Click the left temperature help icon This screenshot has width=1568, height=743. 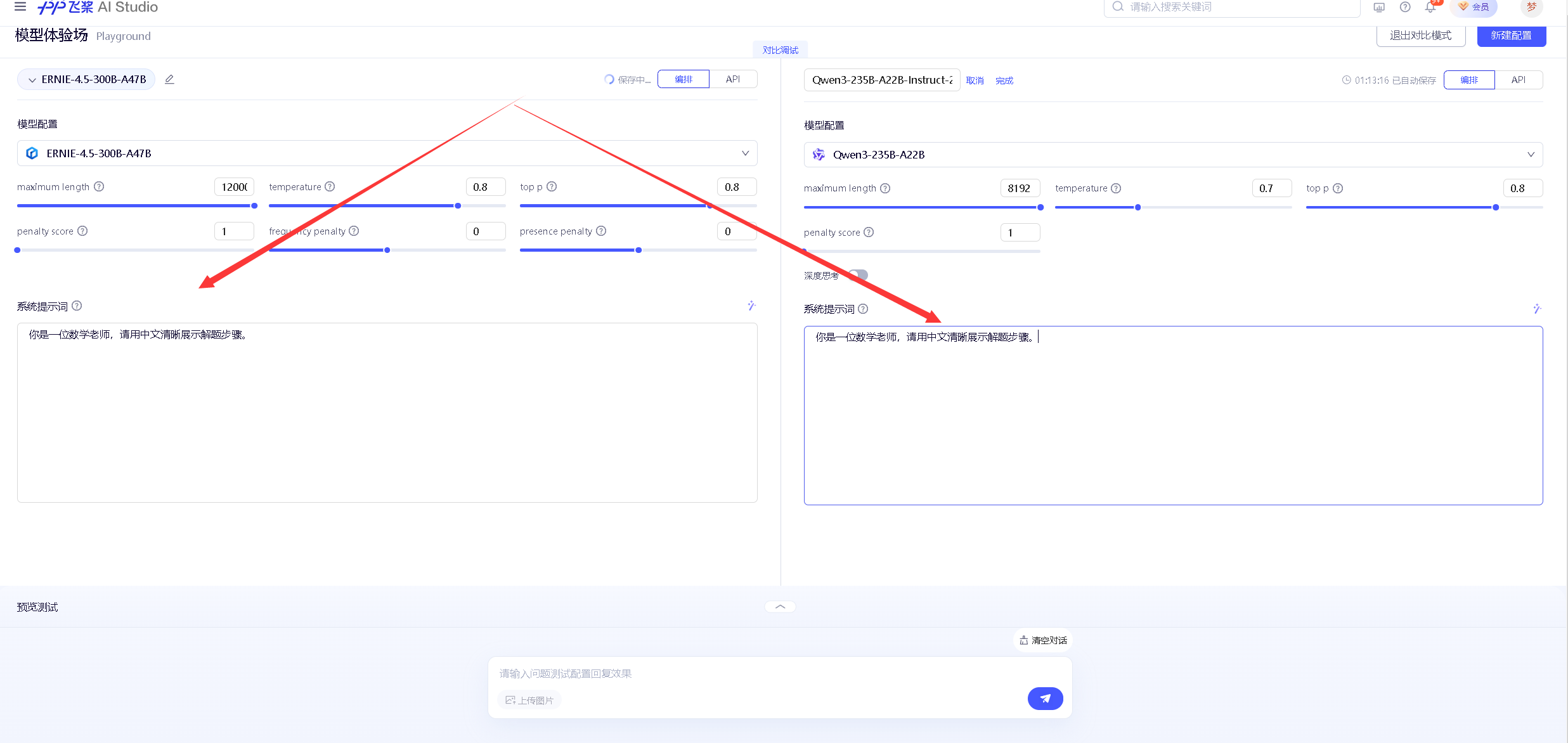click(x=330, y=186)
